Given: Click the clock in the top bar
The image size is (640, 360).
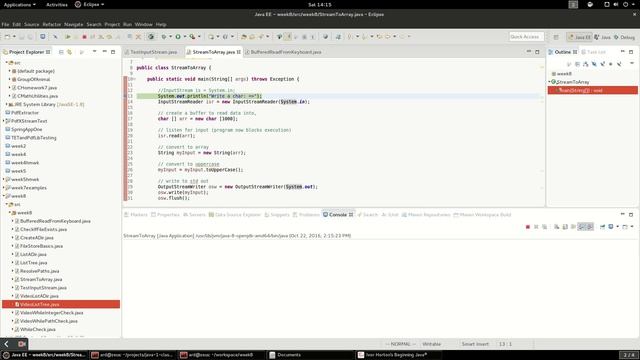Looking at the screenshot, I should 320,4.
